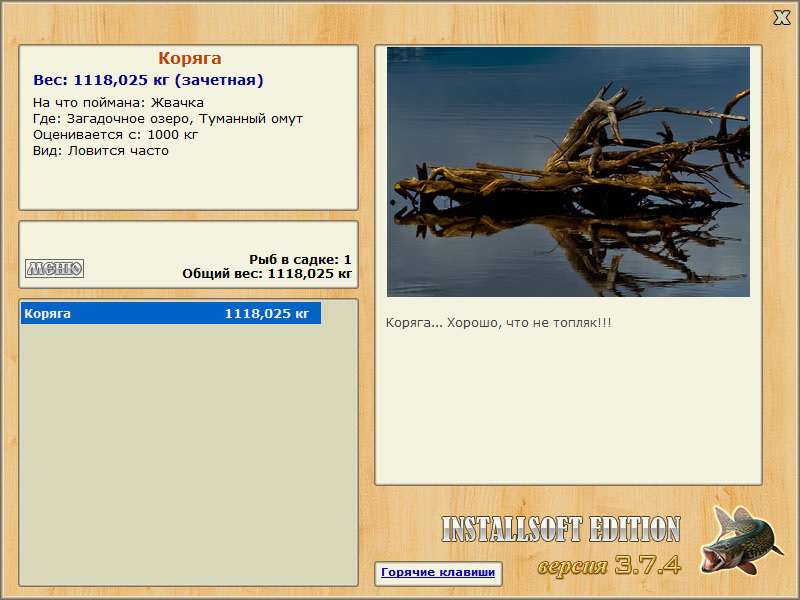The image size is (800, 600).
Task: Click the INSTALLSOFT EDITION logo
Action: coord(561,529)
